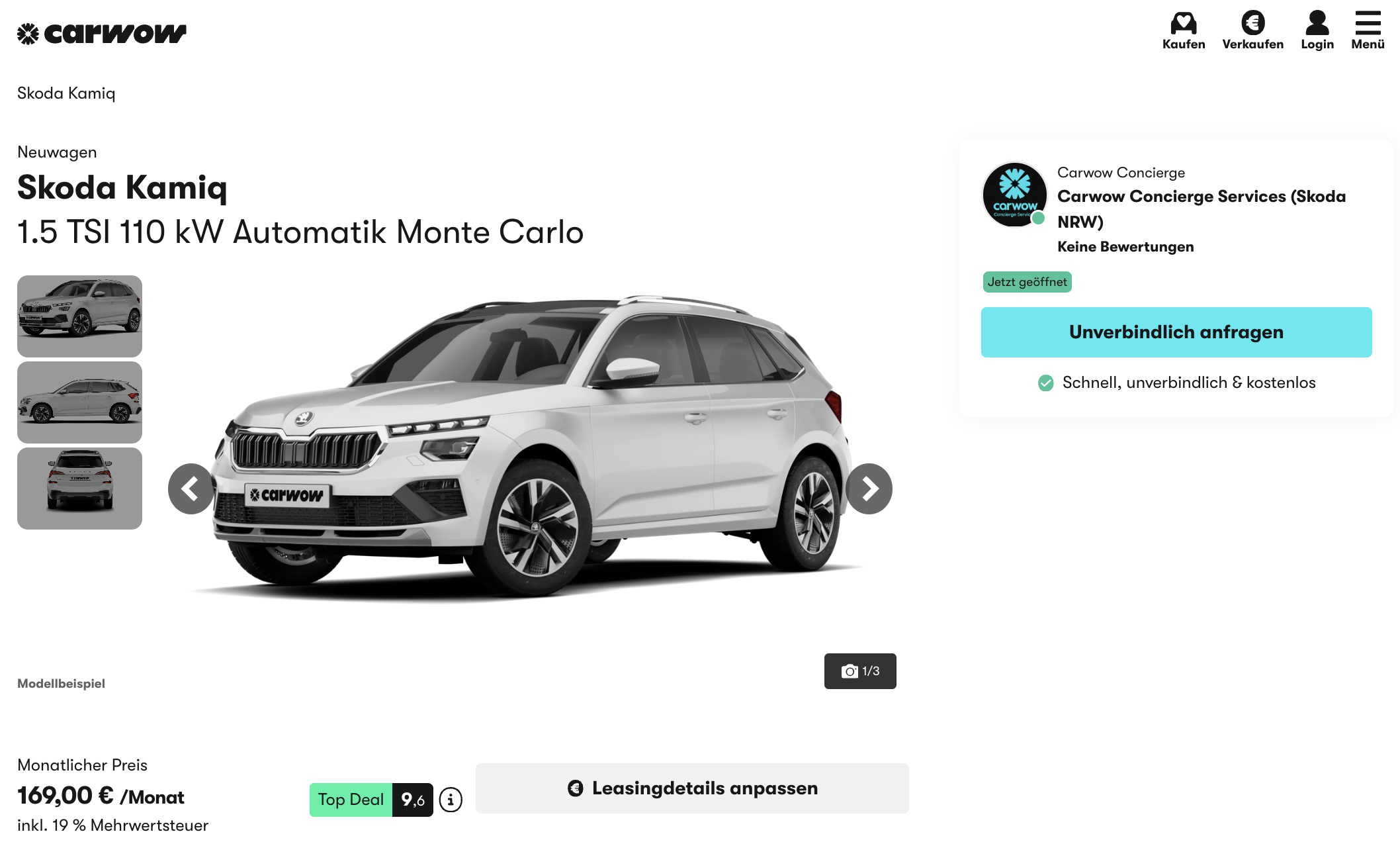Click the Top Deal 9,6 badge
The image size is (1400, 842).
pyautogui.click(x=371, y=800)
